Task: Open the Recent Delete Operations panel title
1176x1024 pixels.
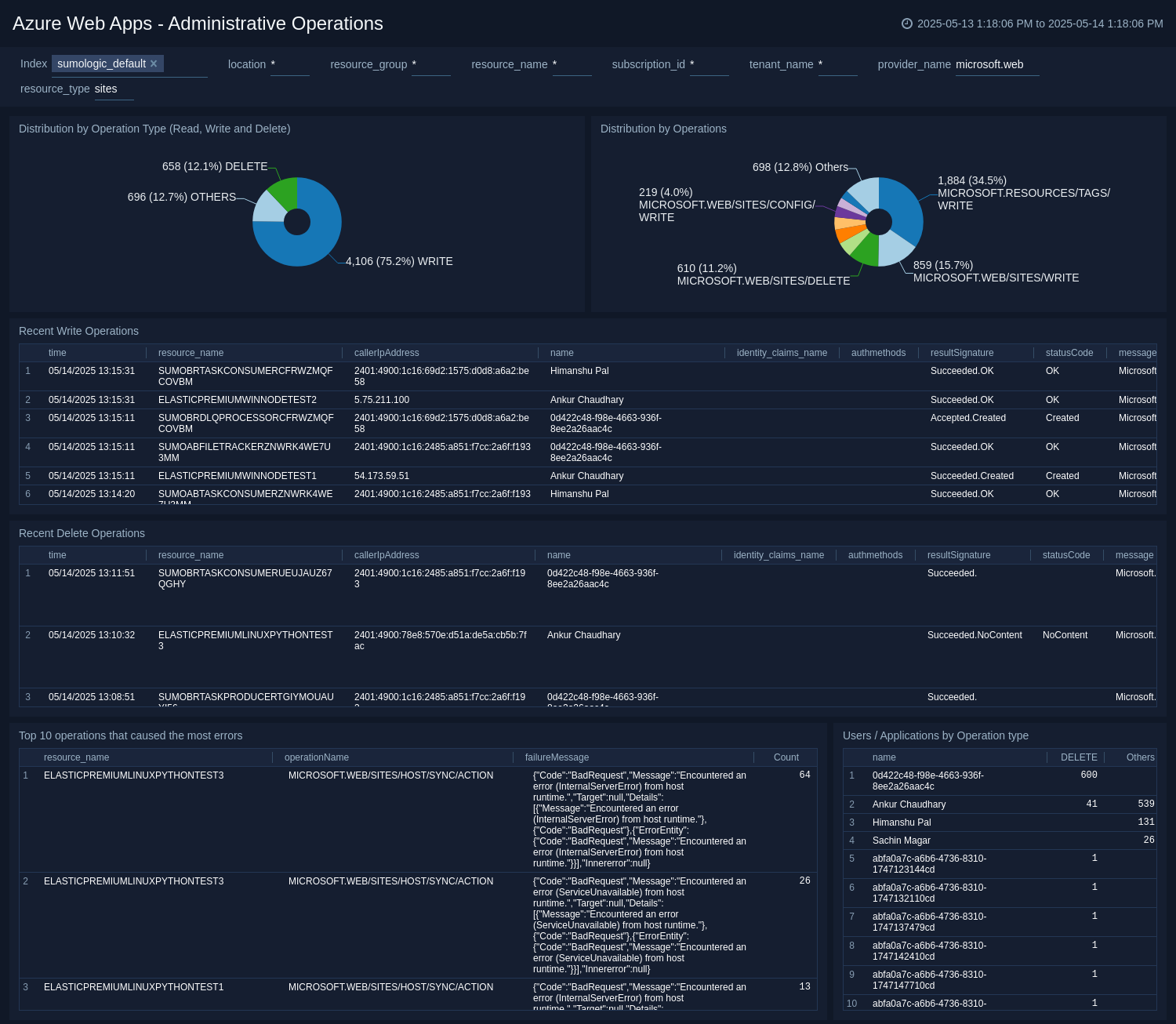Action: pyautogui.click(x=82, y=533)
